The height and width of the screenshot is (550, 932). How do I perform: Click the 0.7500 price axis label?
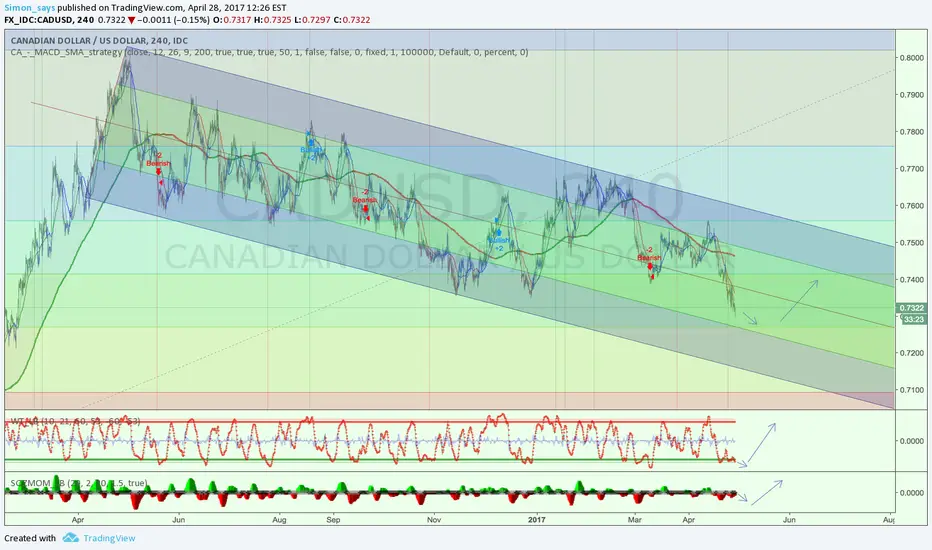pyautogui.click(x=912, y=243)
